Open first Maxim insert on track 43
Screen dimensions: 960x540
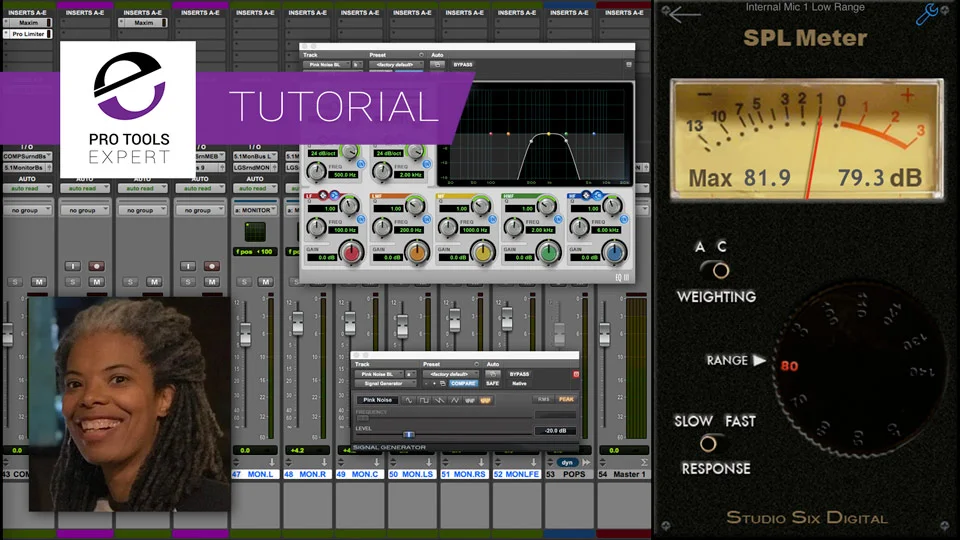pos(28,23)
